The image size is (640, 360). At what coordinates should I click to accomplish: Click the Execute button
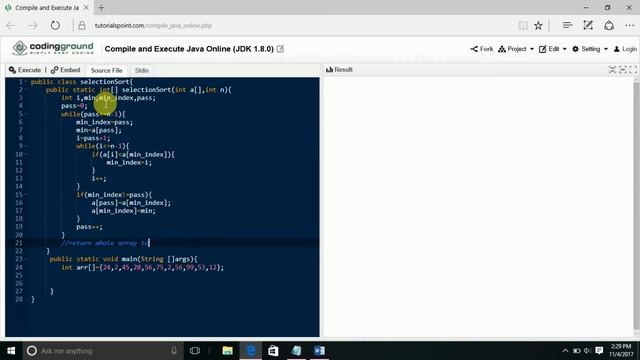(25, 70)
